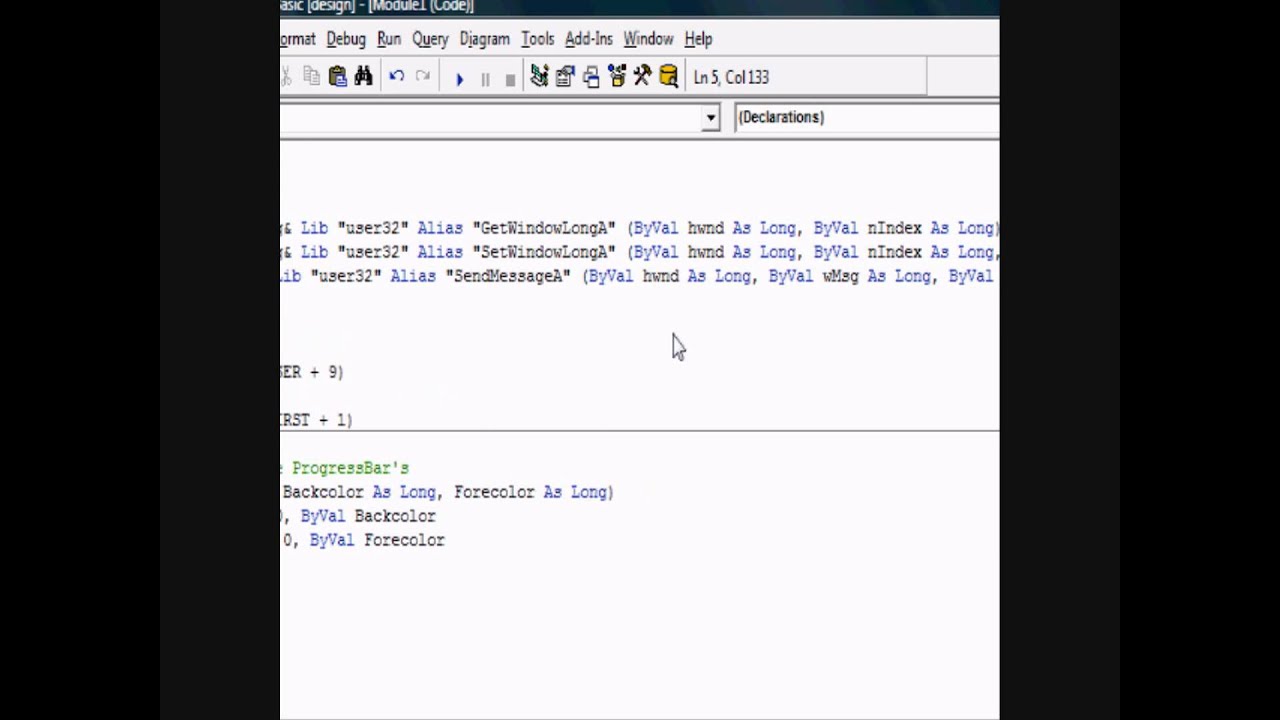
Task: Click the Copy toolbar icon
Action: pyautogui.click(x=312, y=77)
